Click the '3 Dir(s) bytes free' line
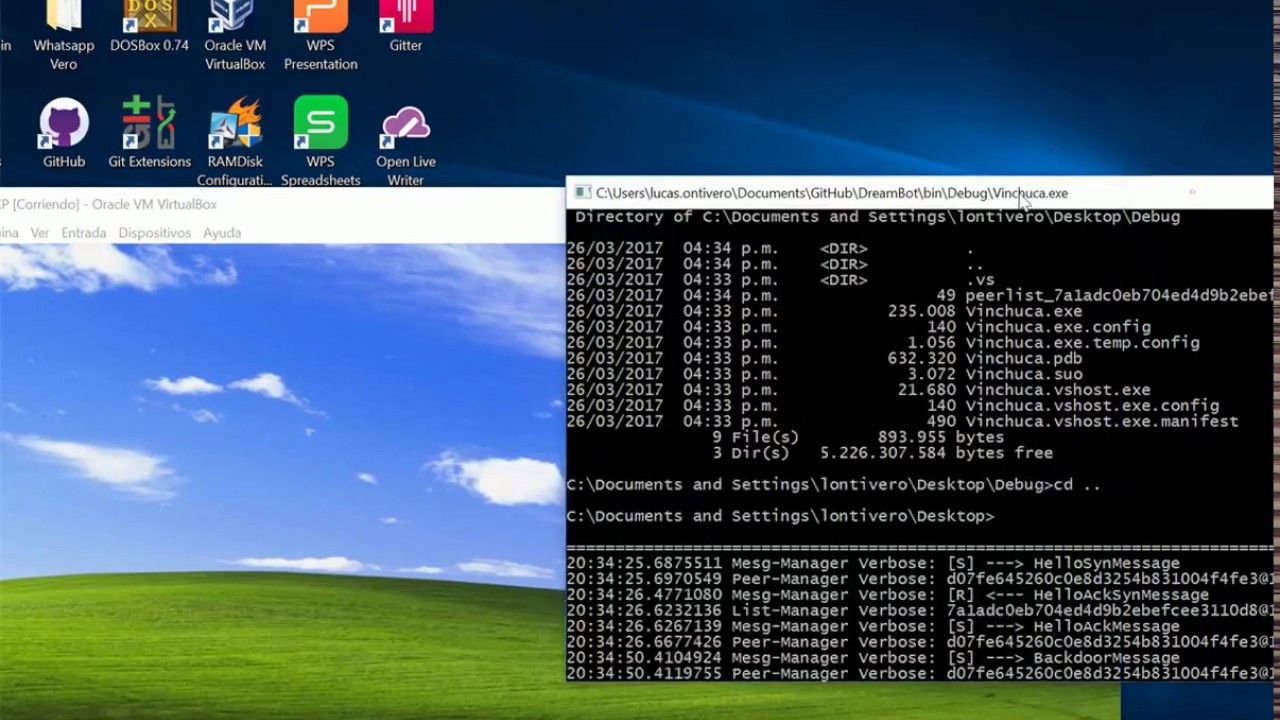 (x=882, y=453)
